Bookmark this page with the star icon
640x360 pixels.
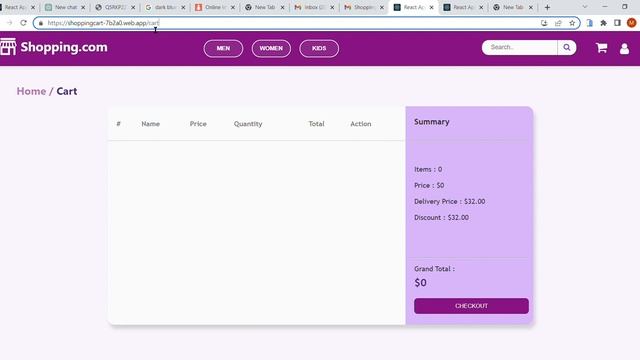pos(572,23)
